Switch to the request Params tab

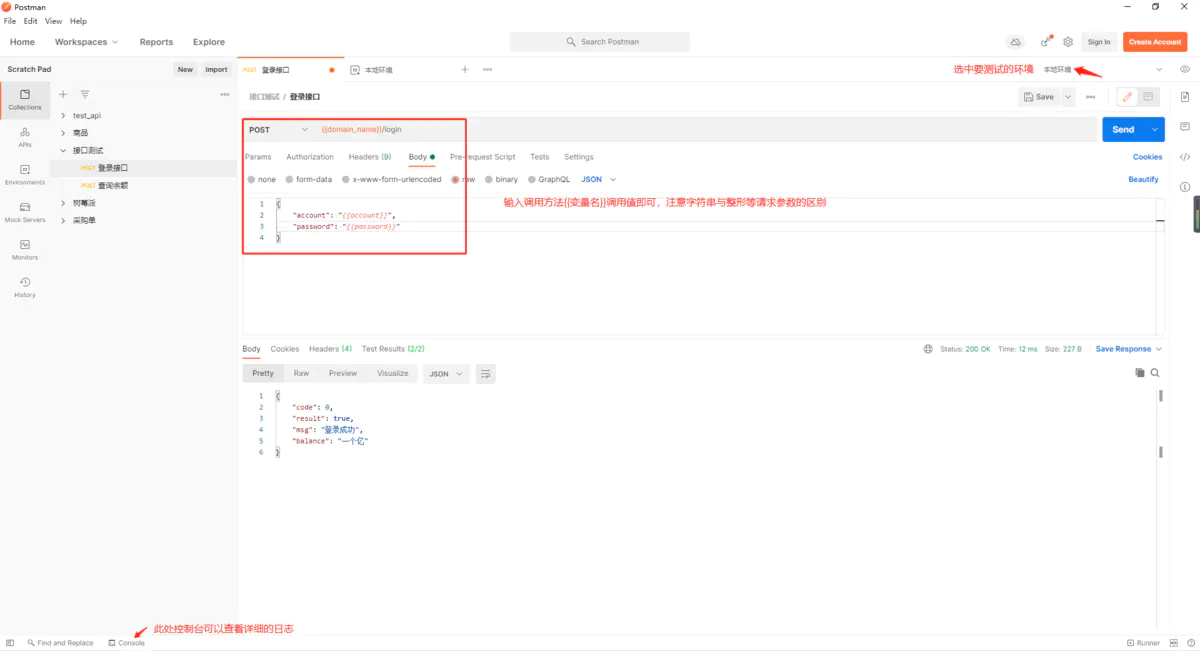pyautogui.click(x=258, y=157)
